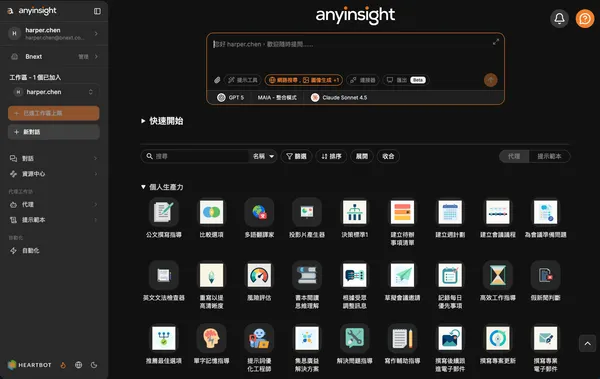Launch the 多語翻譯家 globe agent
This screenshot has height=379, width=600.
pyautogui.click(x=259, y=212)
